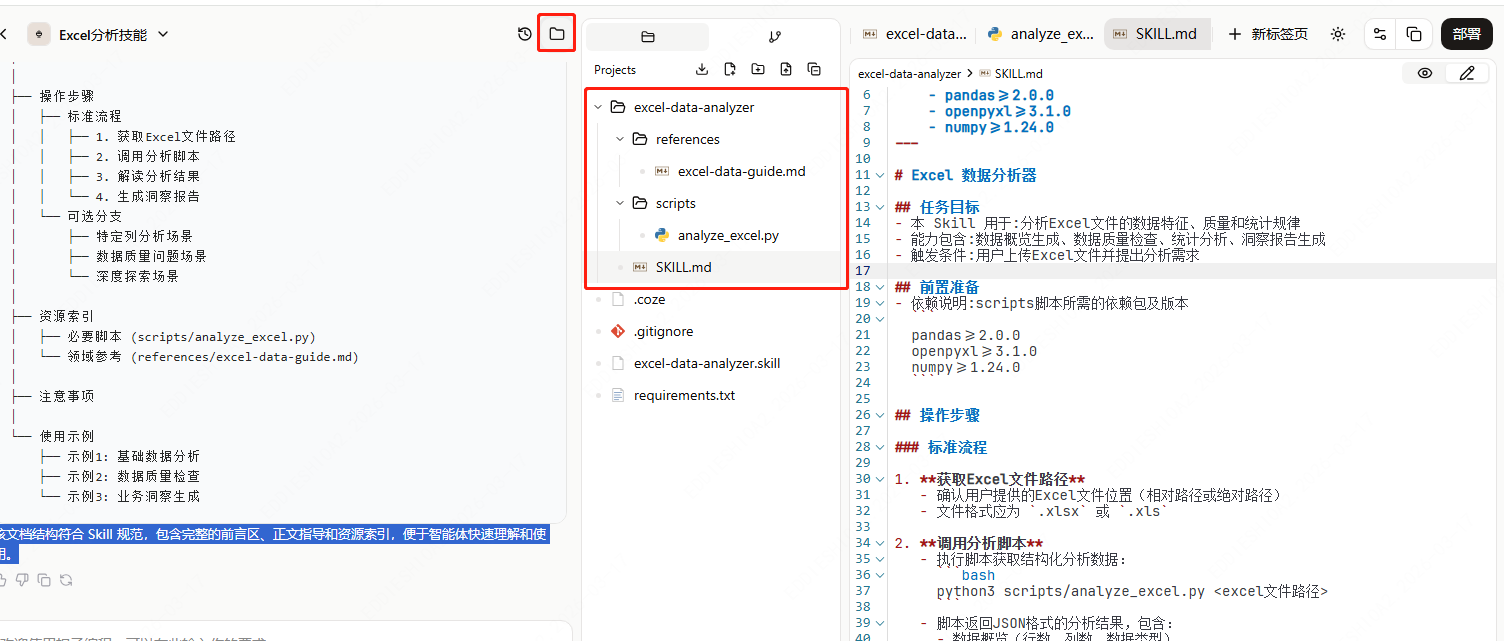Switch to preview mode eye icon
The image size is (1504, 641).
(x=1425, y=73)
